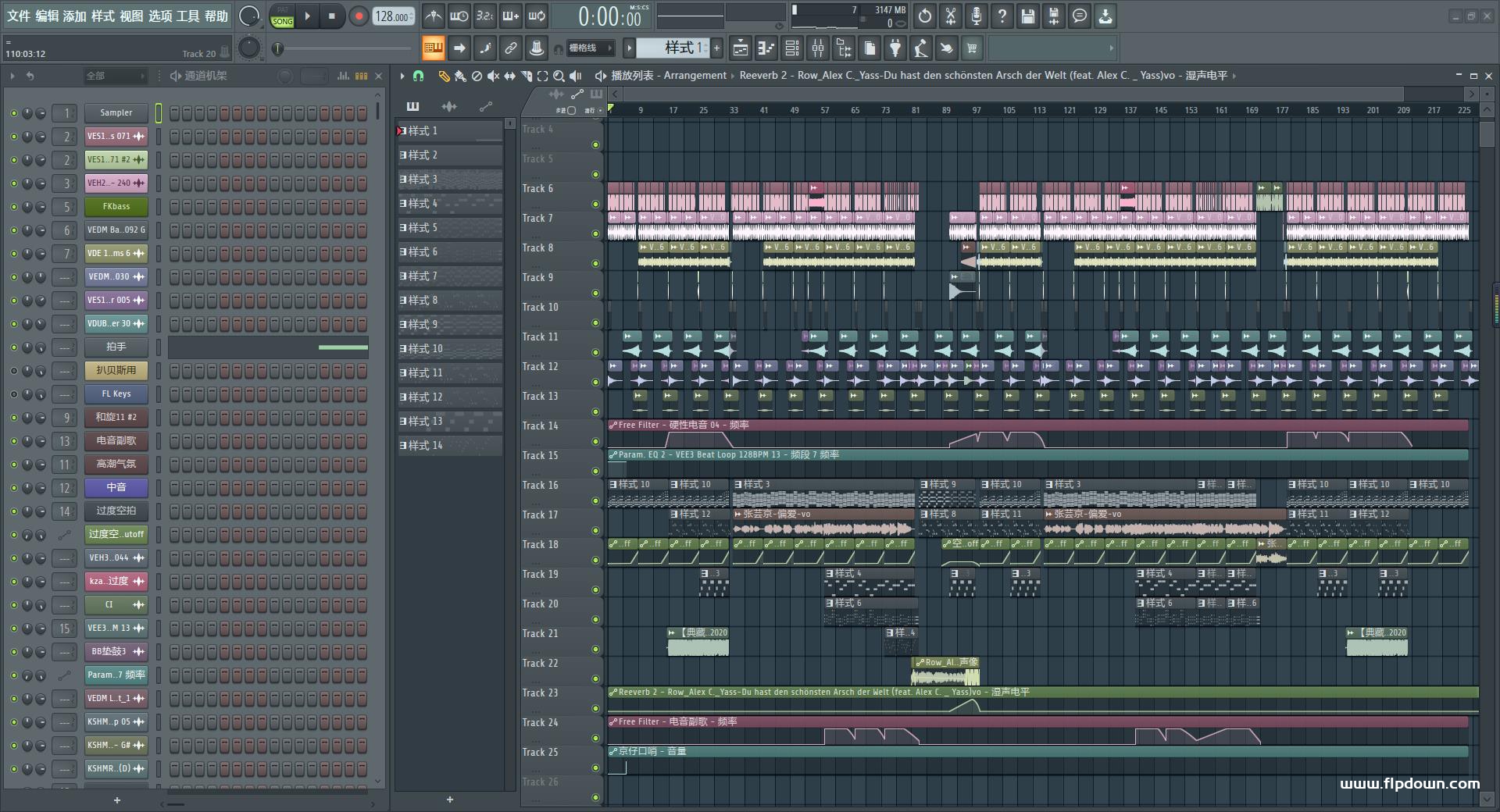Open the Mixer view icon
Screen dimensions: 1500x812
tap(818, 48)
